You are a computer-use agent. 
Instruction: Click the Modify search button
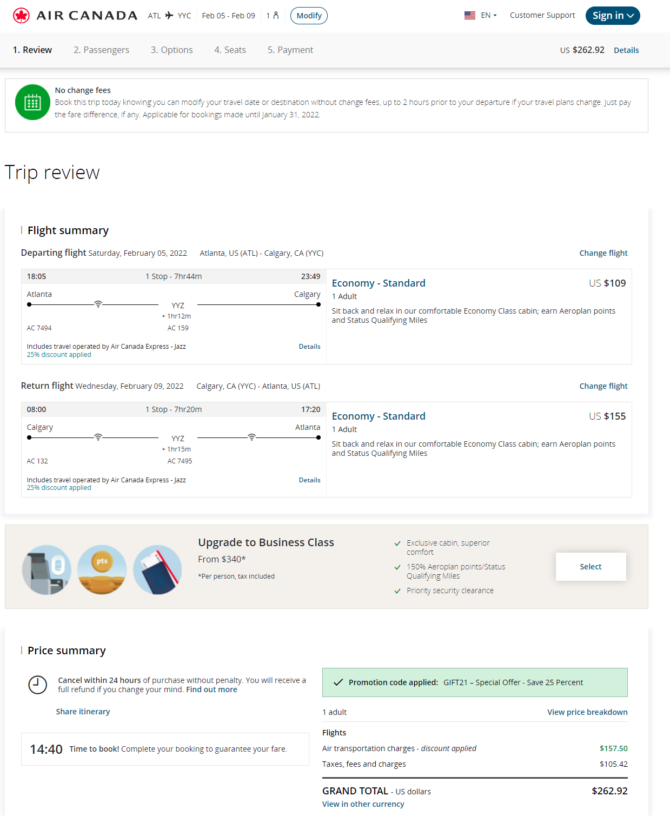pos(309,16)
